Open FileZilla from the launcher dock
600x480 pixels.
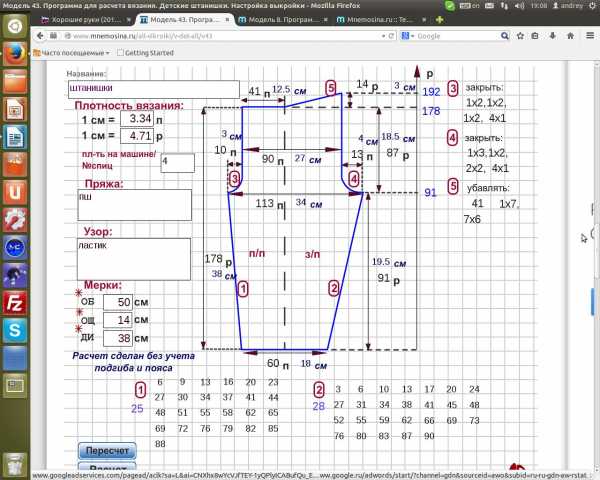coord(14,301)
